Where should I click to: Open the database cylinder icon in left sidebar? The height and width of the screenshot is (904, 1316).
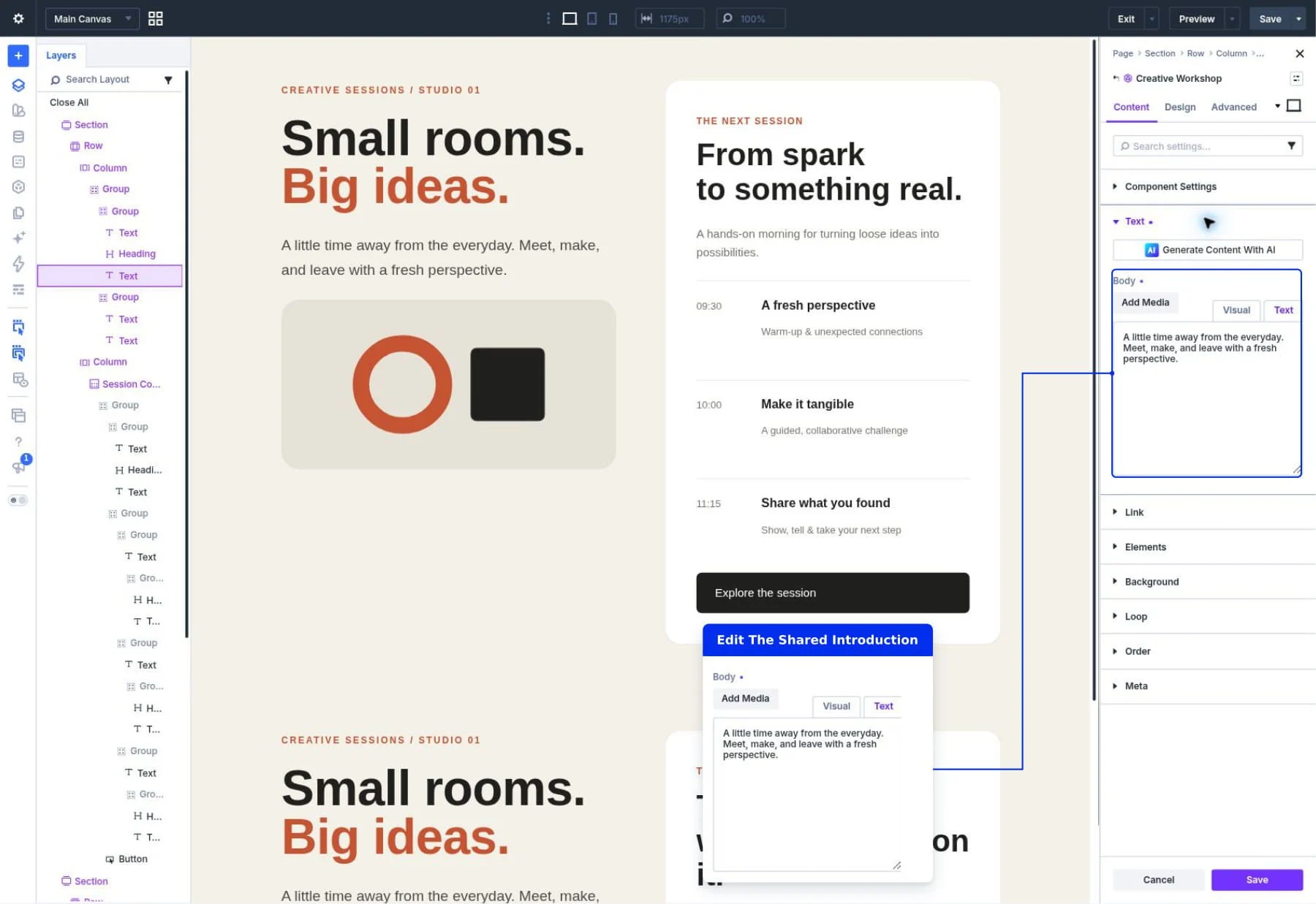coord(18,137)
